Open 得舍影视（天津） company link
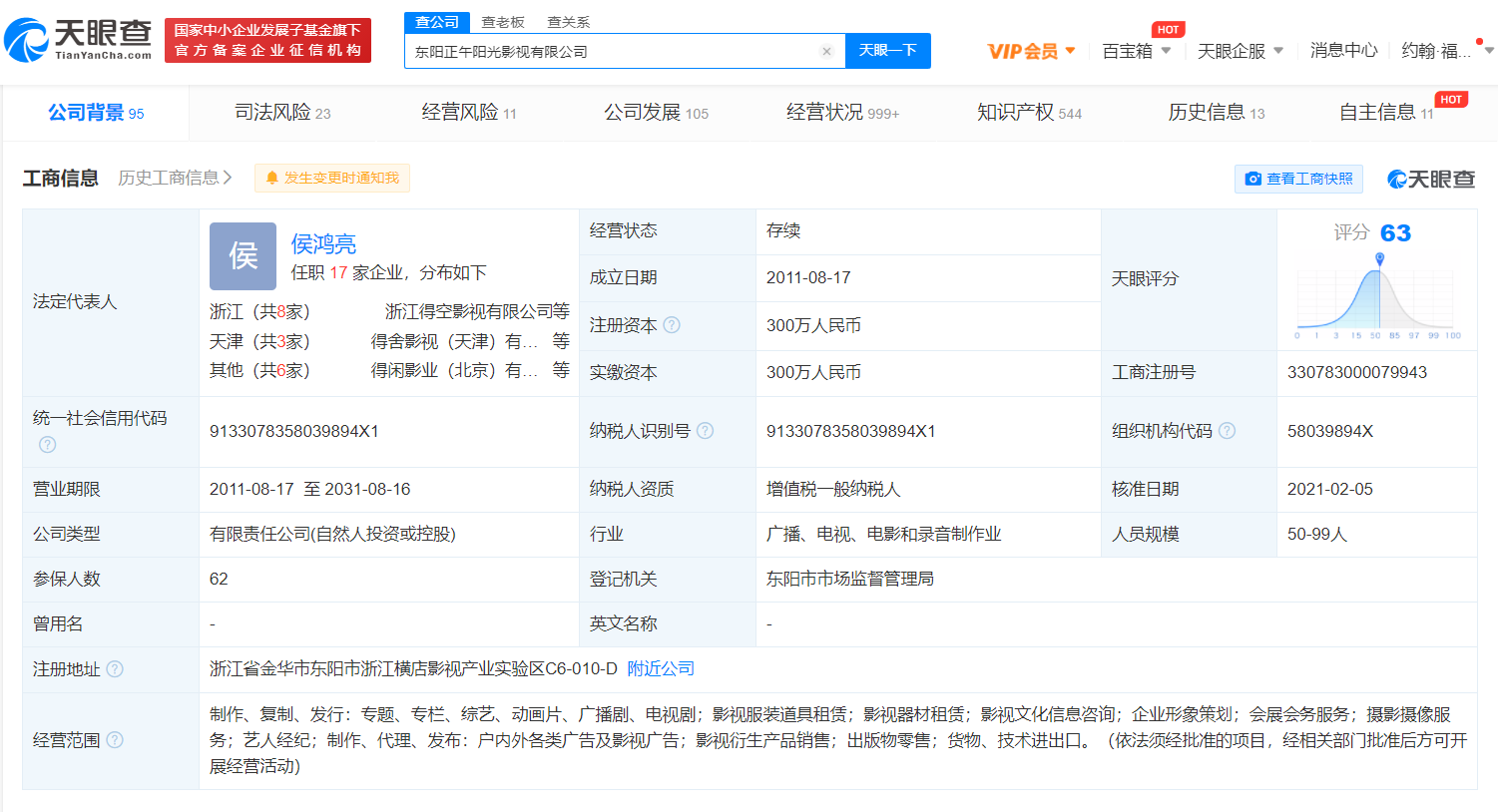This screenshot has height=812, width=1498. [455, 341]
